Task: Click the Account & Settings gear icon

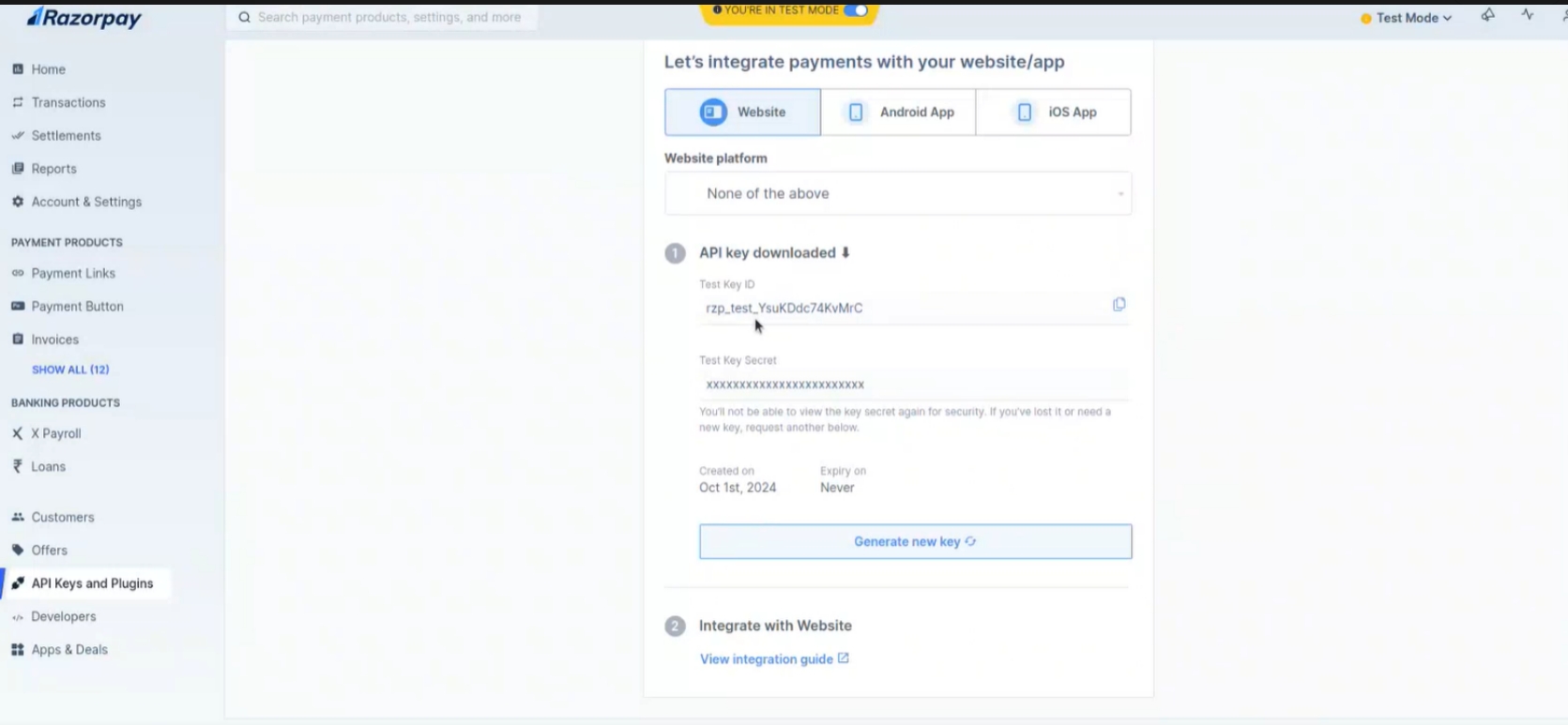Action: 18,202
